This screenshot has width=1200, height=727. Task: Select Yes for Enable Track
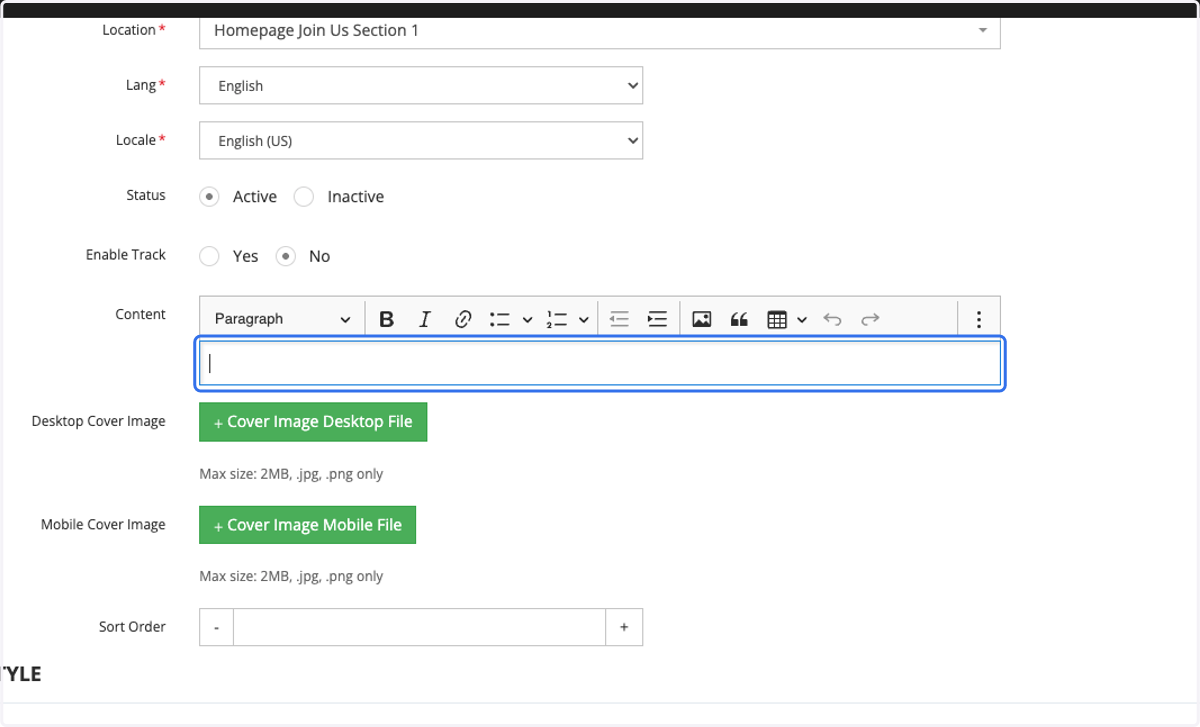point(209,256)
